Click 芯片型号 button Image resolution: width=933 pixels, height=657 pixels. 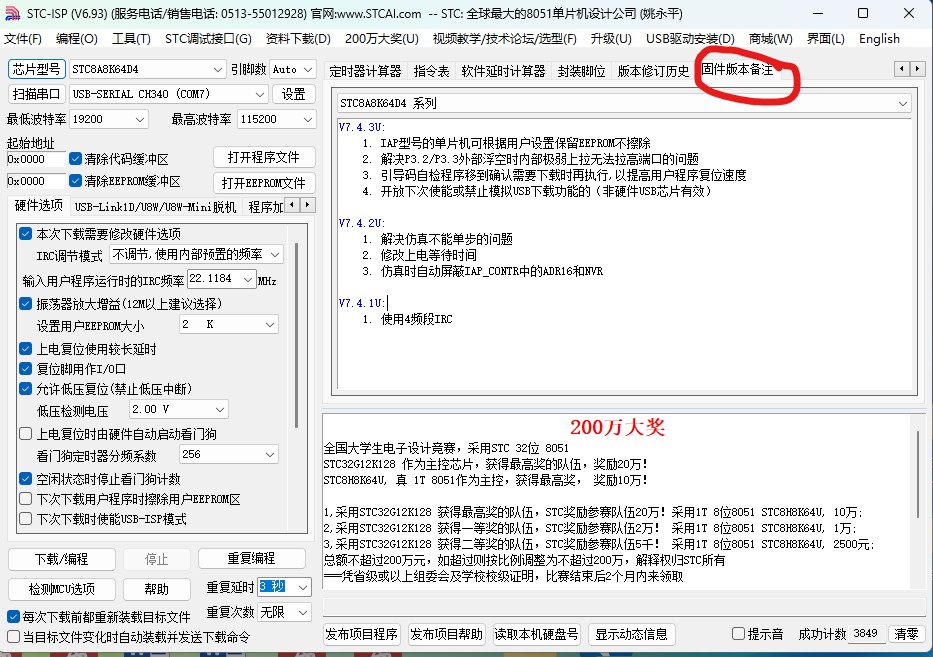pyautogui.click(x=36, y=70)
